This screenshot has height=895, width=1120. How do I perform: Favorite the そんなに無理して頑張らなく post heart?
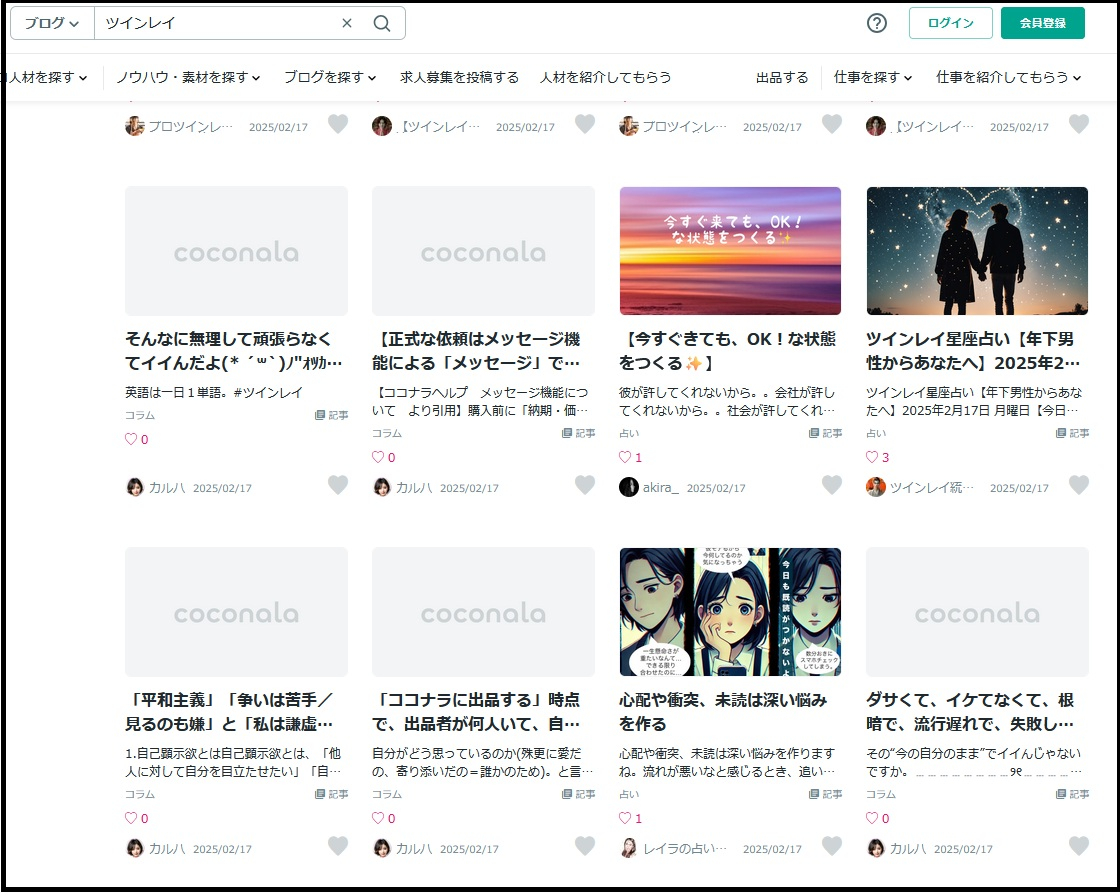pyautogui.click(x=338, y=485)
